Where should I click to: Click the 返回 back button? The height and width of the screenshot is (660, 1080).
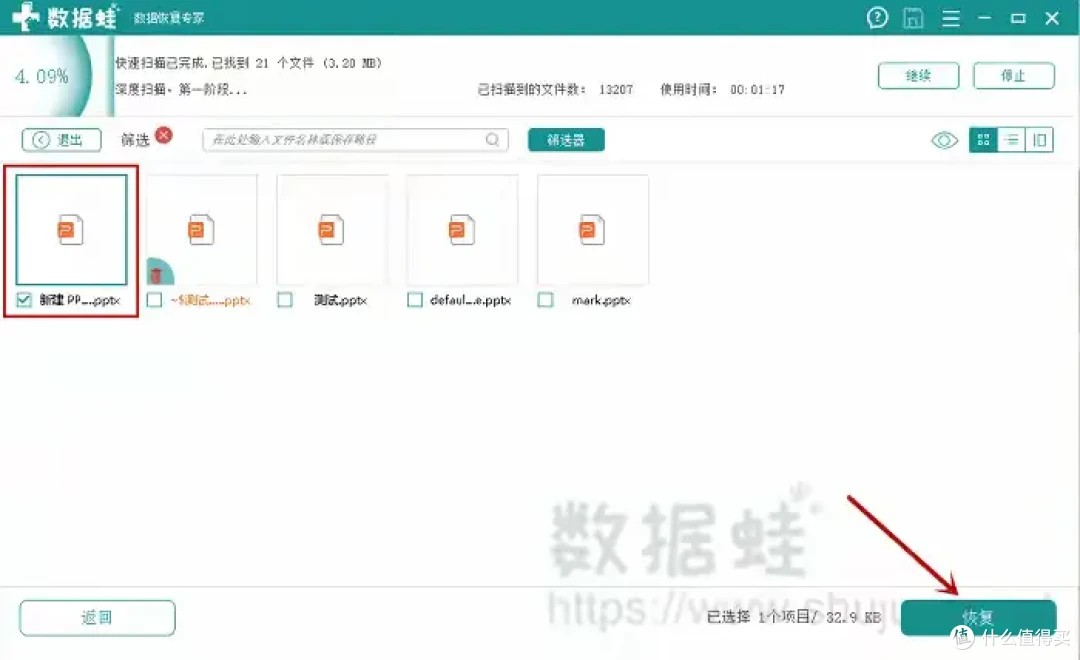97,618
